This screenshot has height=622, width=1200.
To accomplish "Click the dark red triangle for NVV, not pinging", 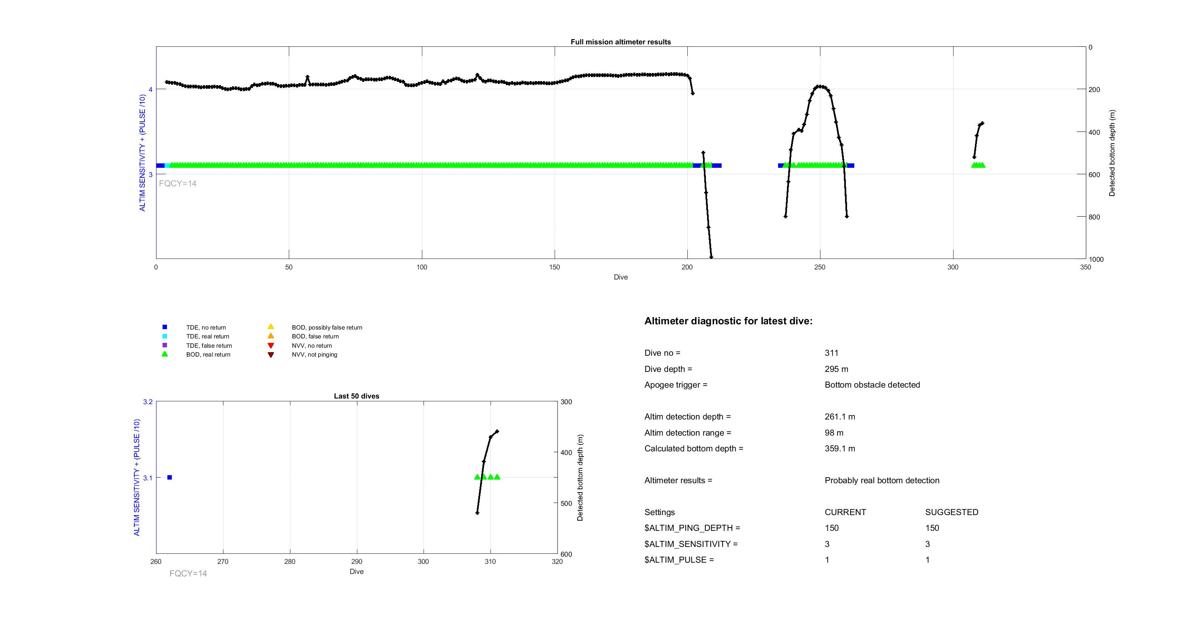I will click(270, 354).
